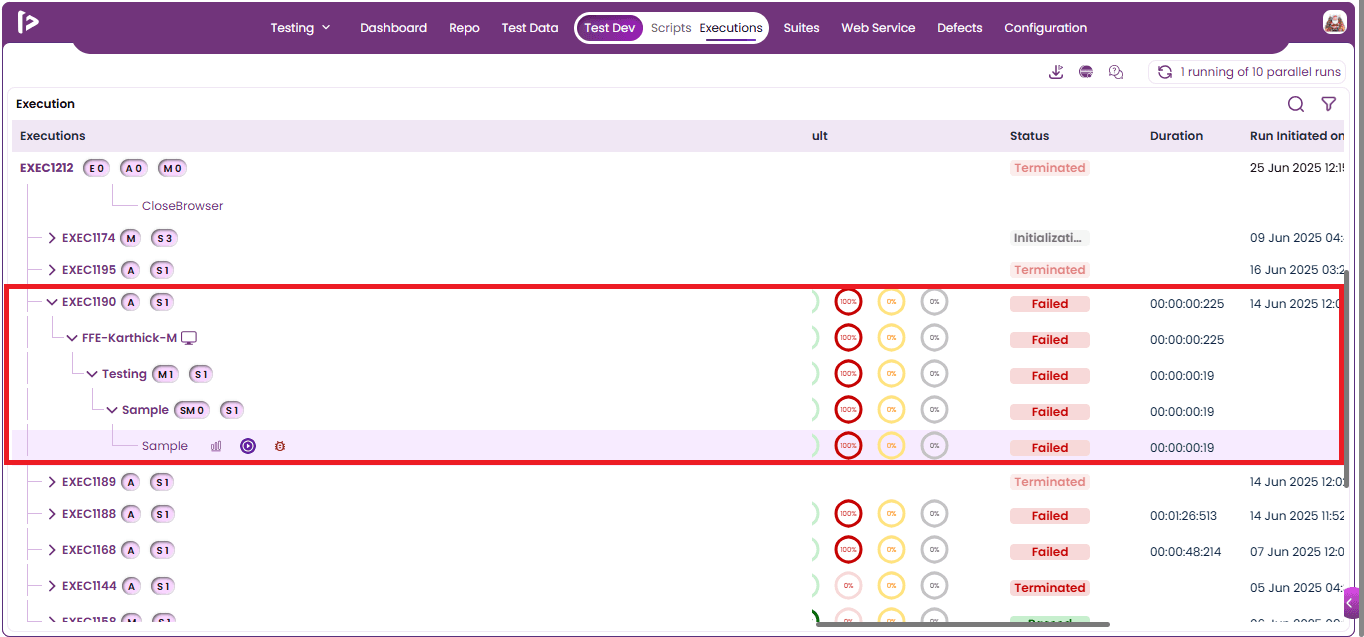The image size is (1364, 637).
Task: Switch to the Scripts tab
Action: click(671, 28)
